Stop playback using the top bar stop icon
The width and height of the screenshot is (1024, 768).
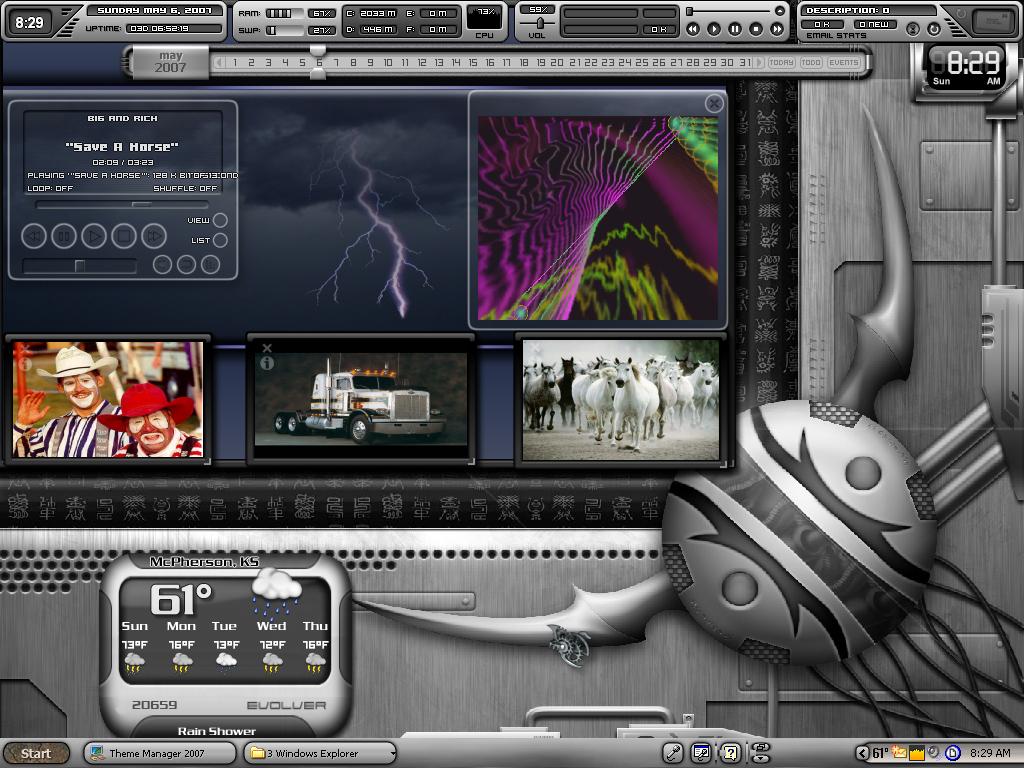756,29
